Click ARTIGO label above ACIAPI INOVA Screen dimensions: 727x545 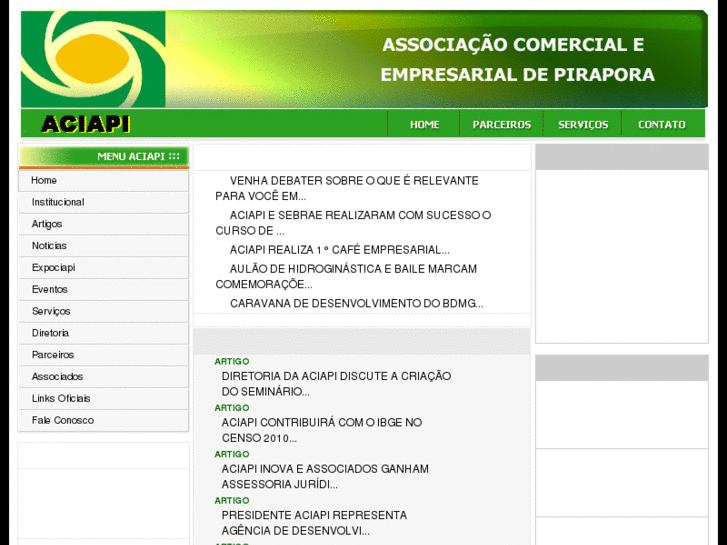[232, 454]
